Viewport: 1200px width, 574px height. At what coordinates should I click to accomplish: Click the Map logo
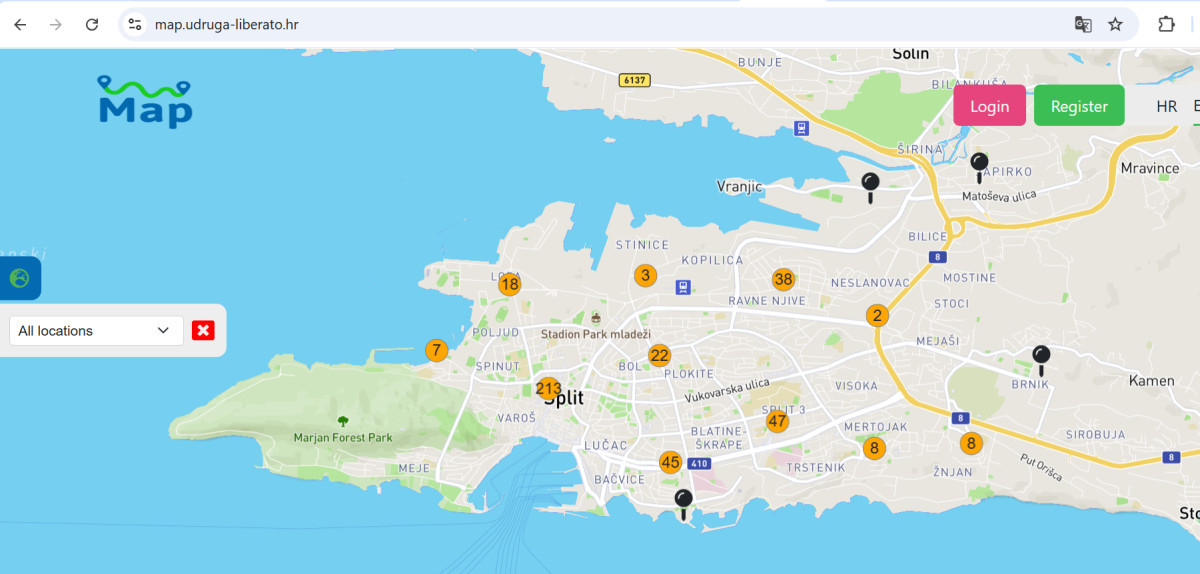click(x=145, y=101)
